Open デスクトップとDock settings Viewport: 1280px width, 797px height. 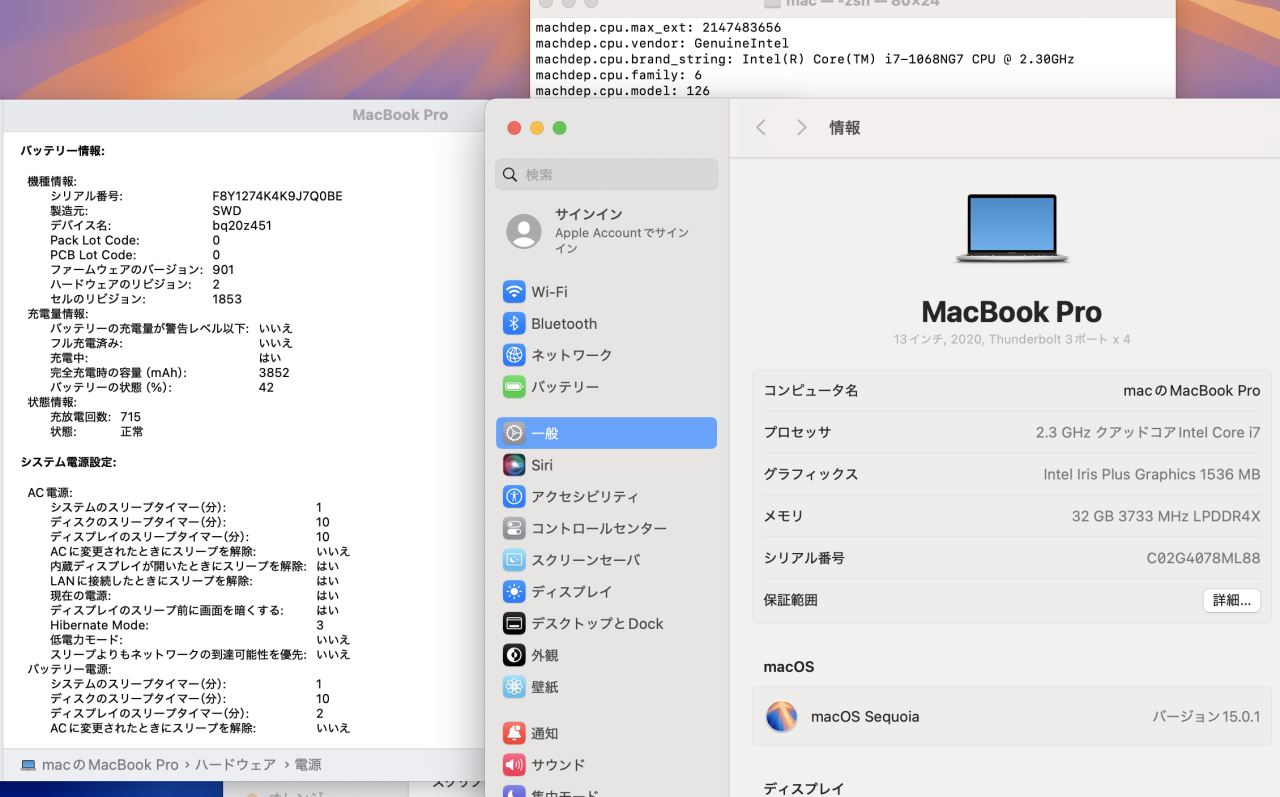point(597,624)
